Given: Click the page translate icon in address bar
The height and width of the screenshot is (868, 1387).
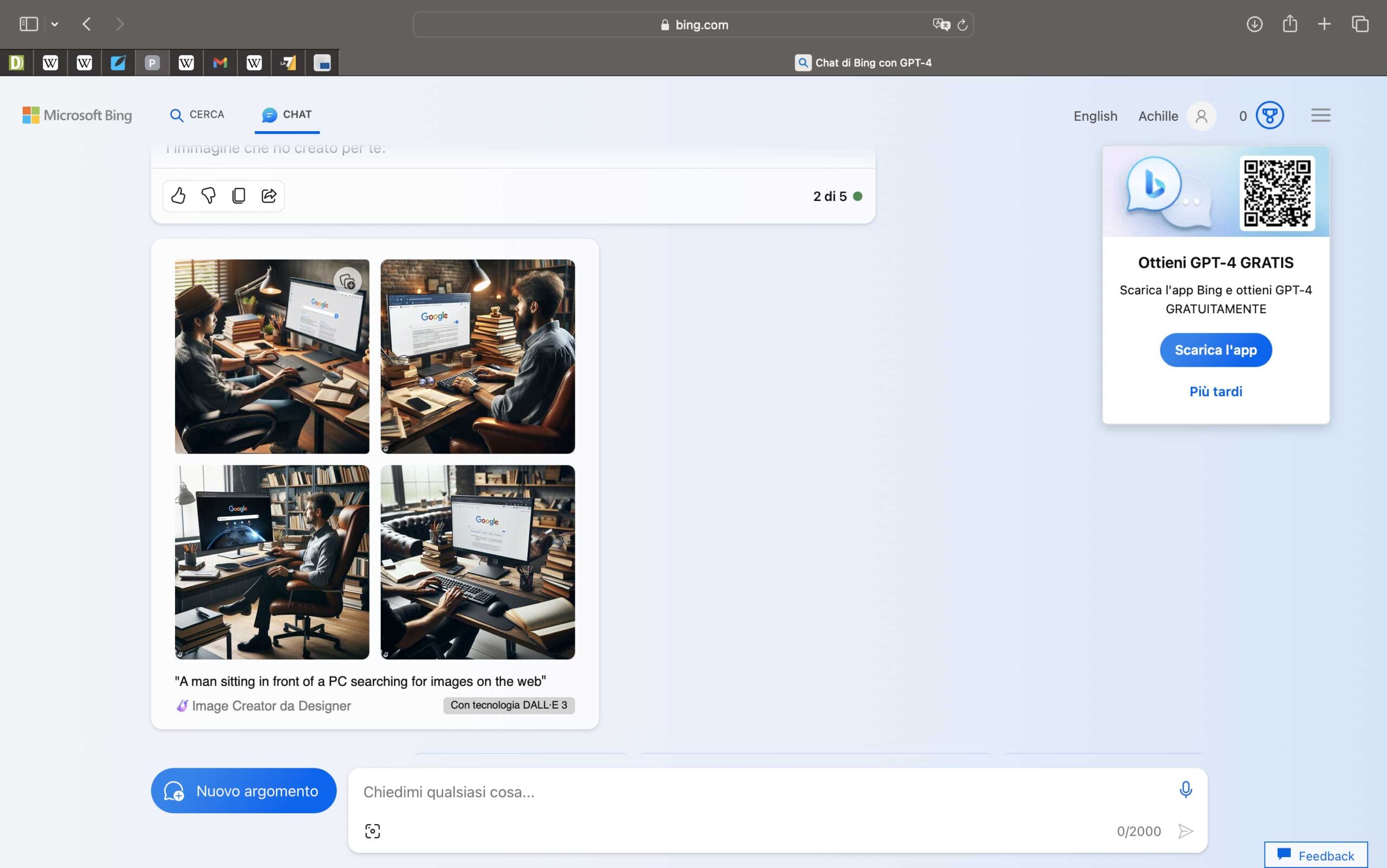Looking at the screenshot, I should click(941, 25).
